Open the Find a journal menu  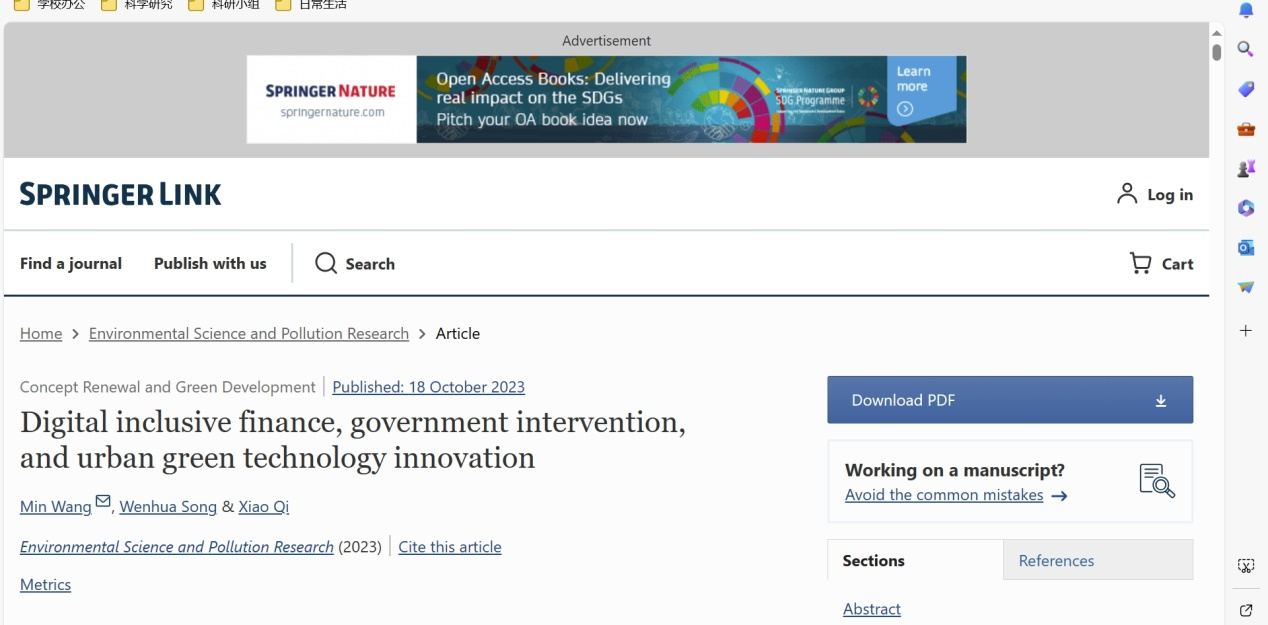point(71,263)
